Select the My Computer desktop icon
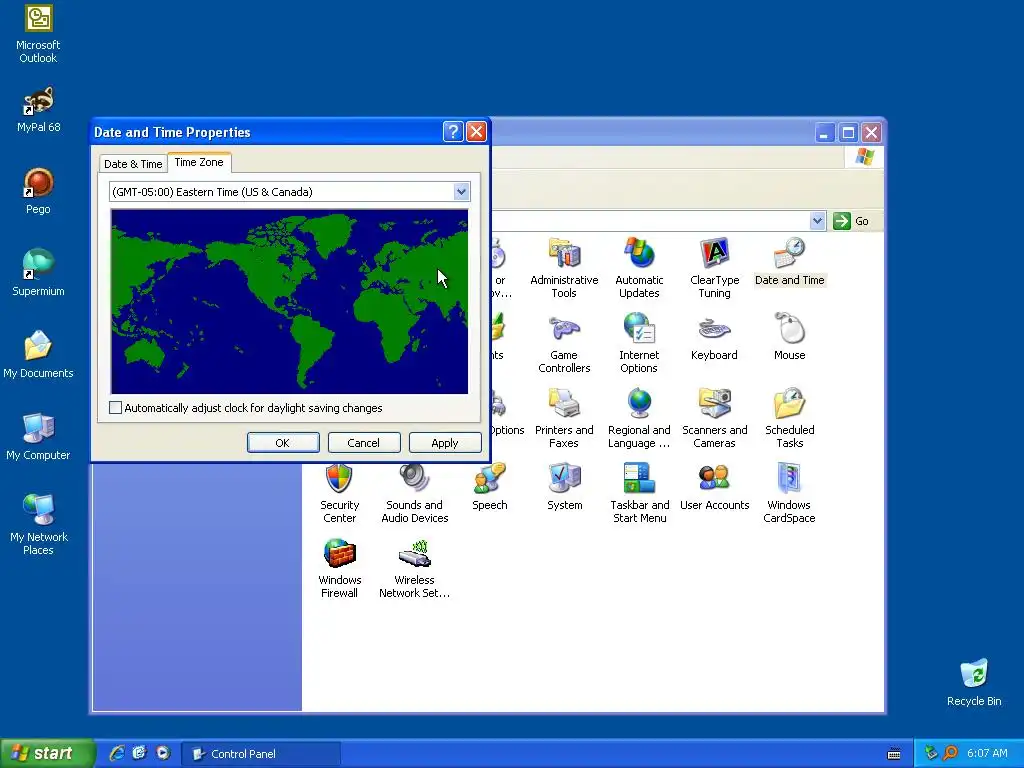Image resolution: width=1024 pixels, height=768 pixels. tap(38, 437)
